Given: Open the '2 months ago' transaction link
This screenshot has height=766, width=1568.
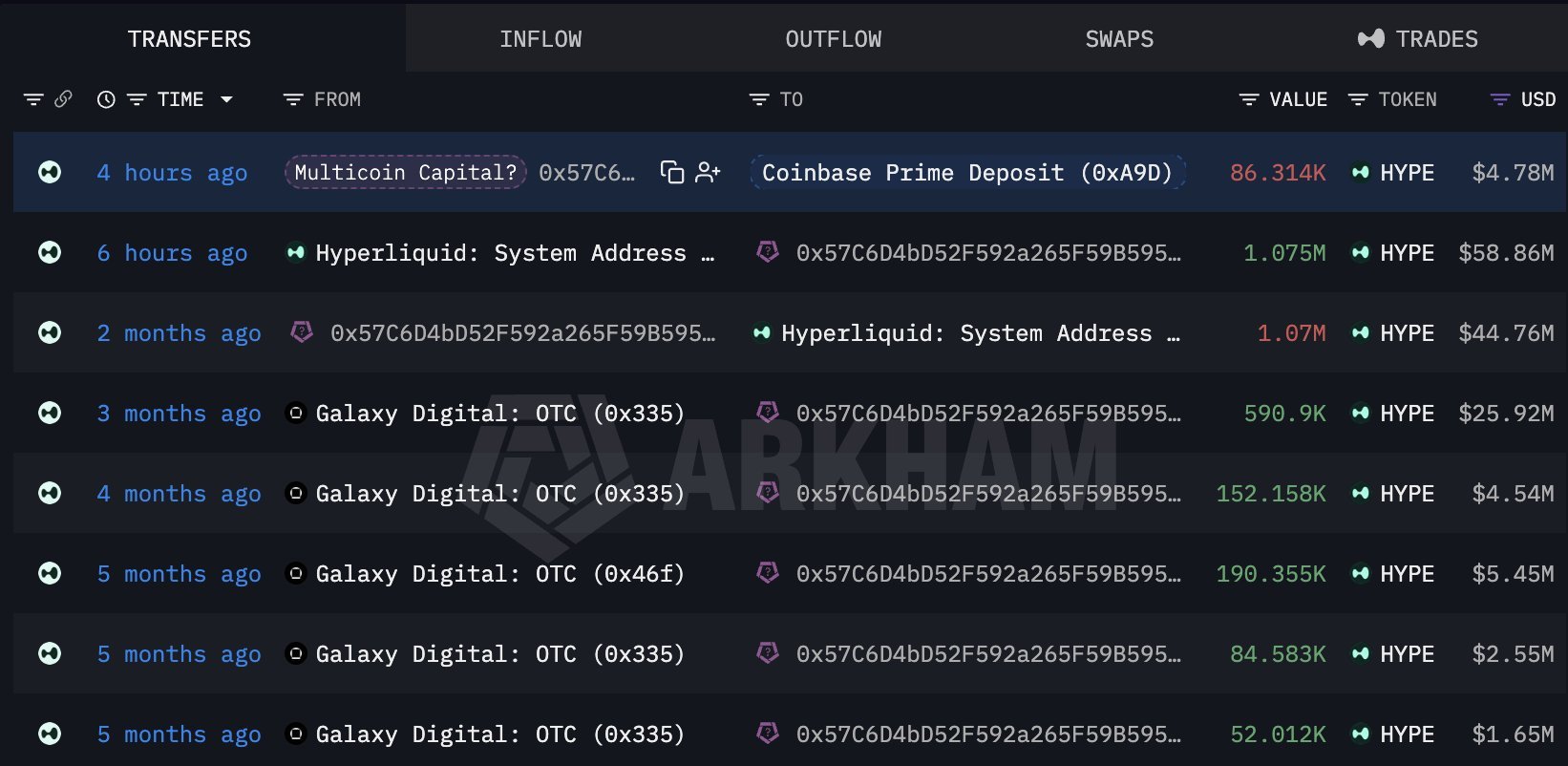Looking at the screenshot, I should (x=179, y=333).
